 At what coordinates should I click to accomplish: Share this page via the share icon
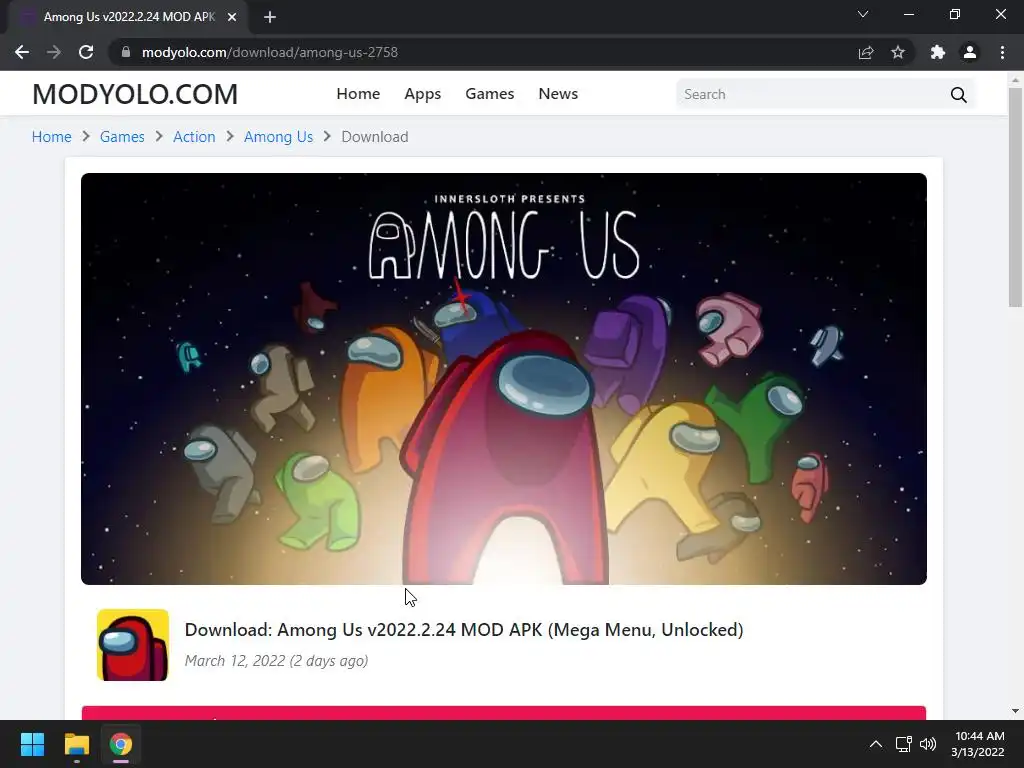866,52
